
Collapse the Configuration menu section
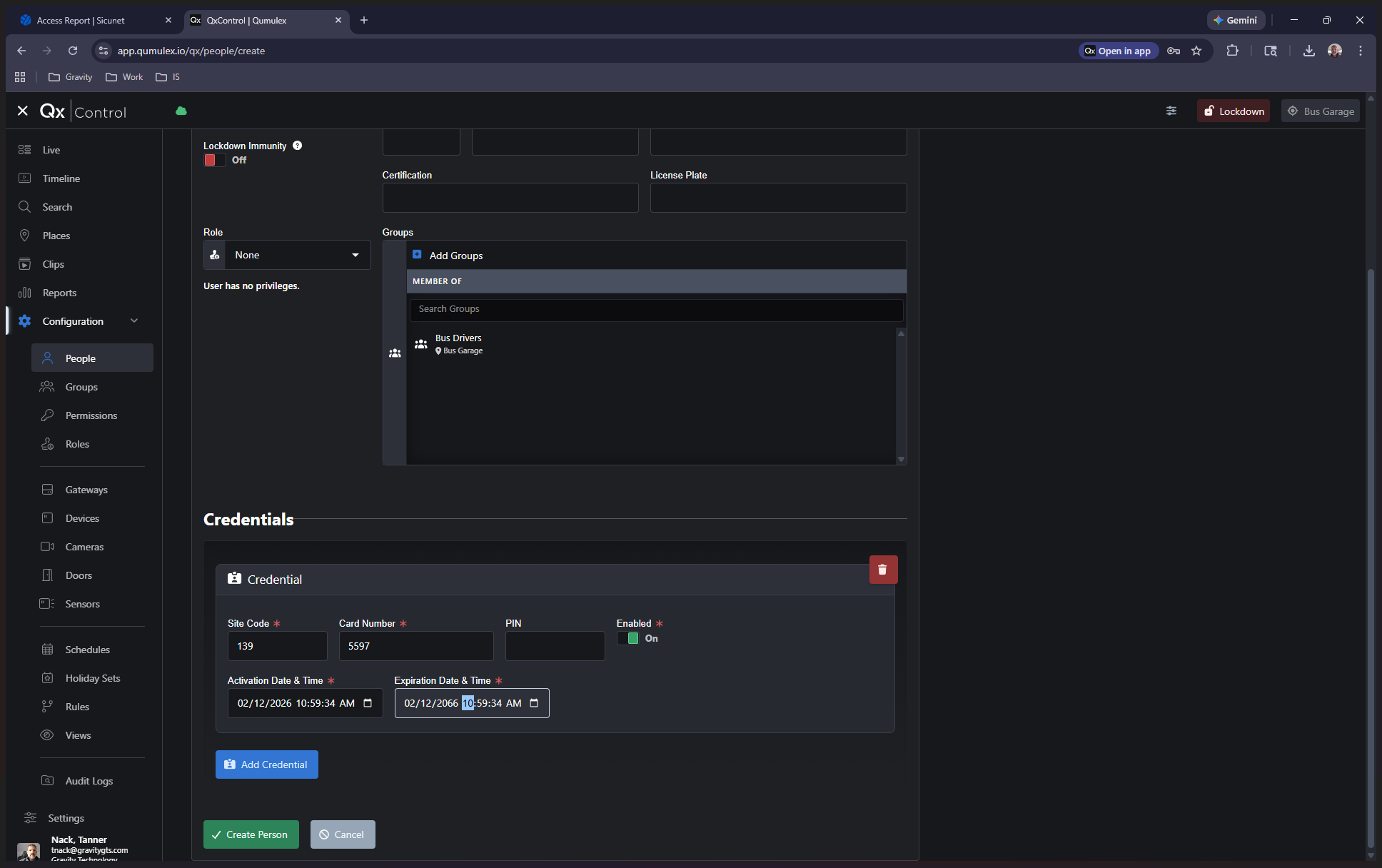coord(134,321)
